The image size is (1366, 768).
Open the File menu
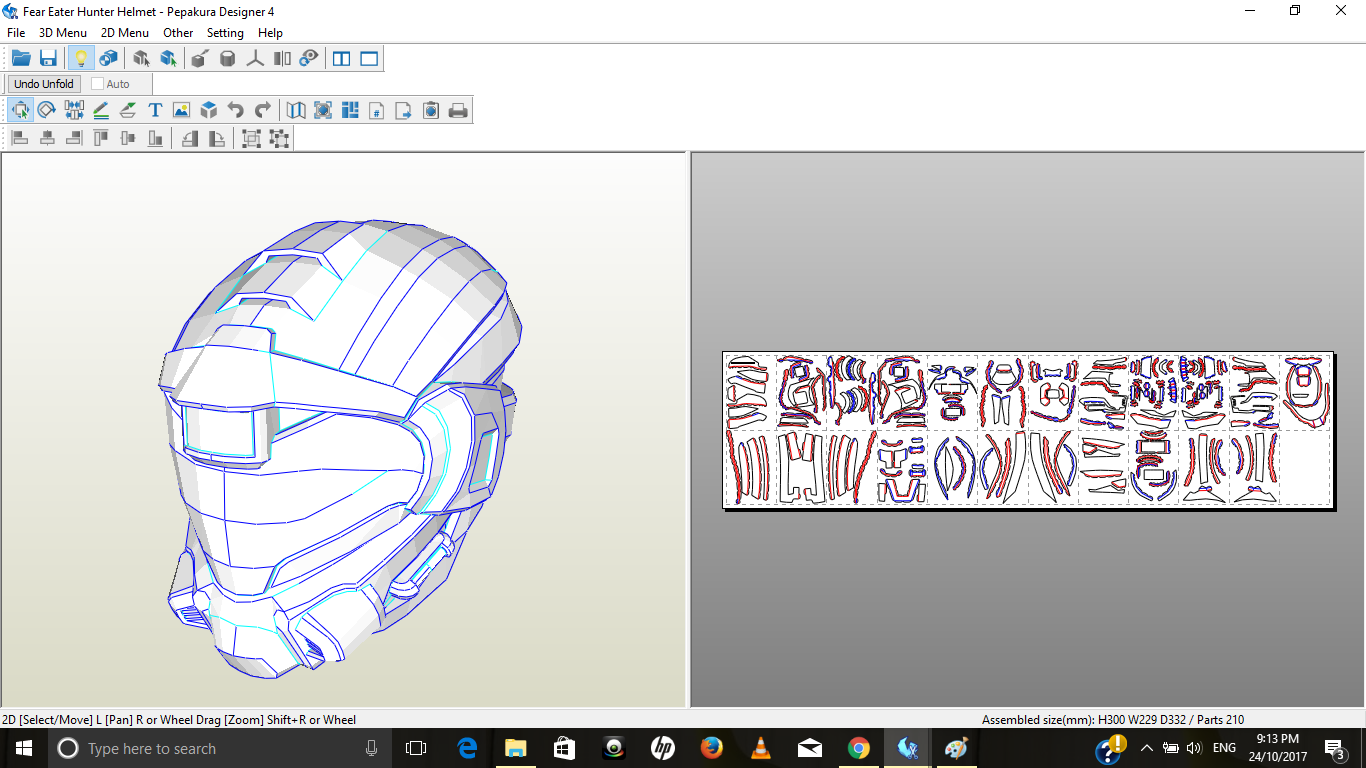(x=16, y=33)
